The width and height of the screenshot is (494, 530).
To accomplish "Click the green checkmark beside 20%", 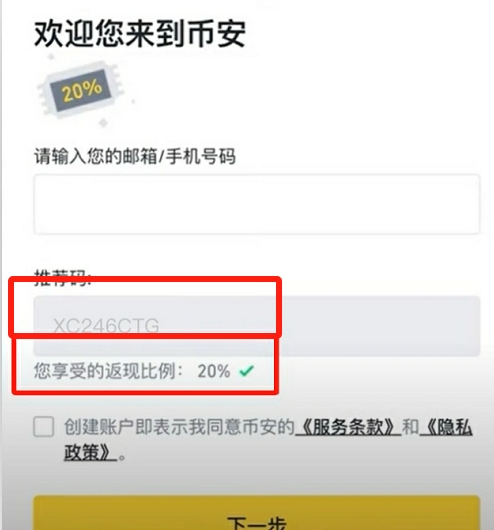I will (246, 371).
